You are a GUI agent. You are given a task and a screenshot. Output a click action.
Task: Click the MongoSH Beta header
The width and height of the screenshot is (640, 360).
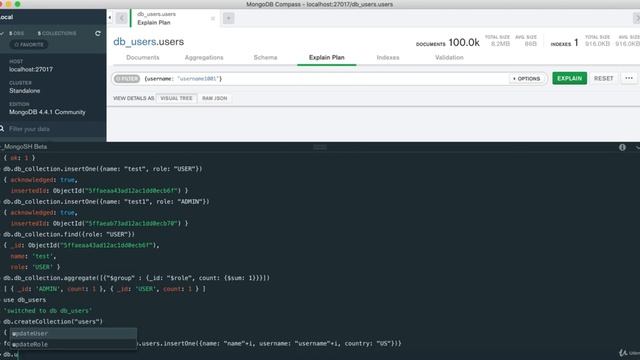(24, 147)
